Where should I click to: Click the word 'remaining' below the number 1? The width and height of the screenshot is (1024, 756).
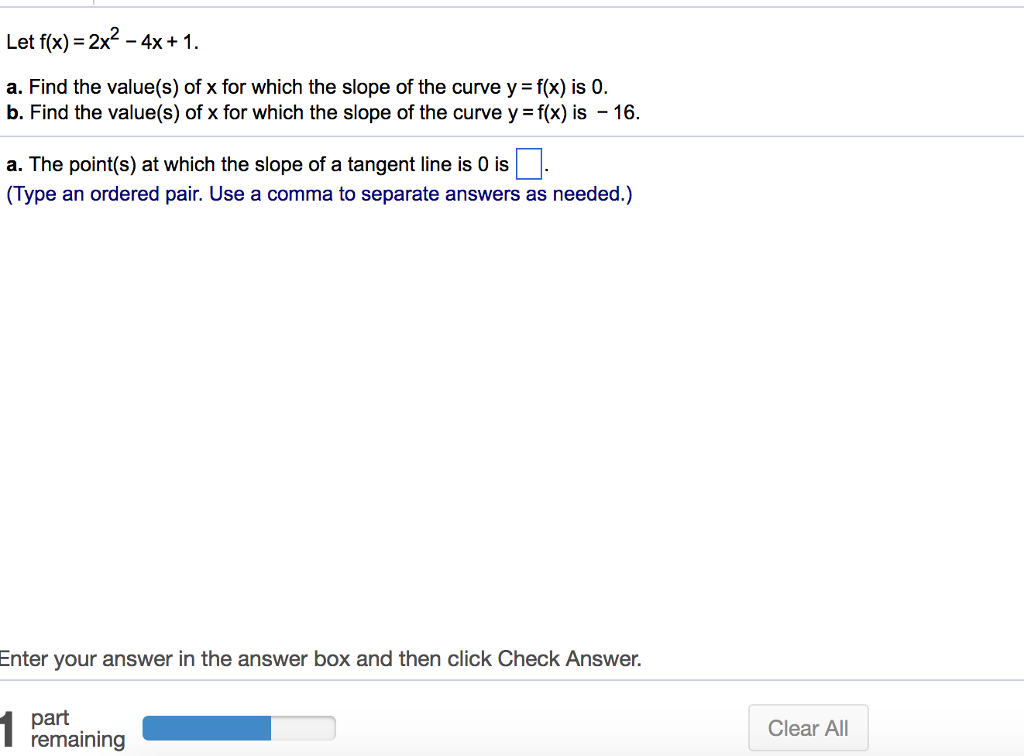coord(78,738)
